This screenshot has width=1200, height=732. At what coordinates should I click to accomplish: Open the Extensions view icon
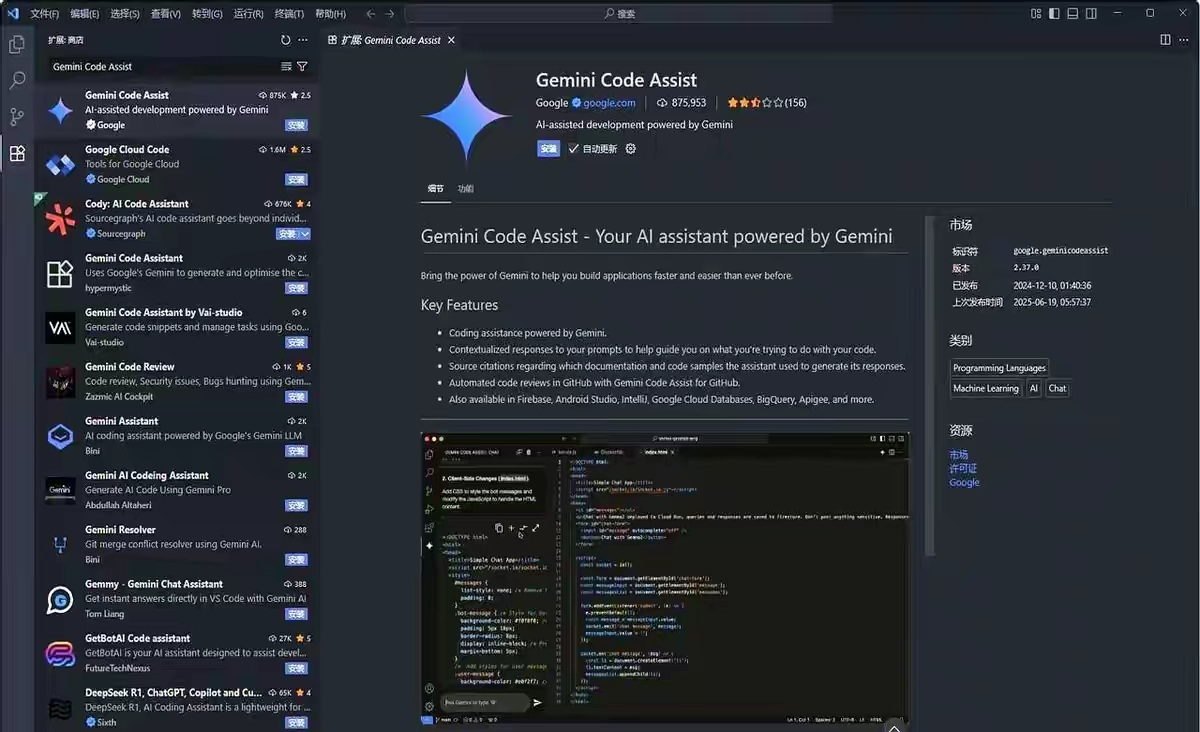click(x=17, y=153)
